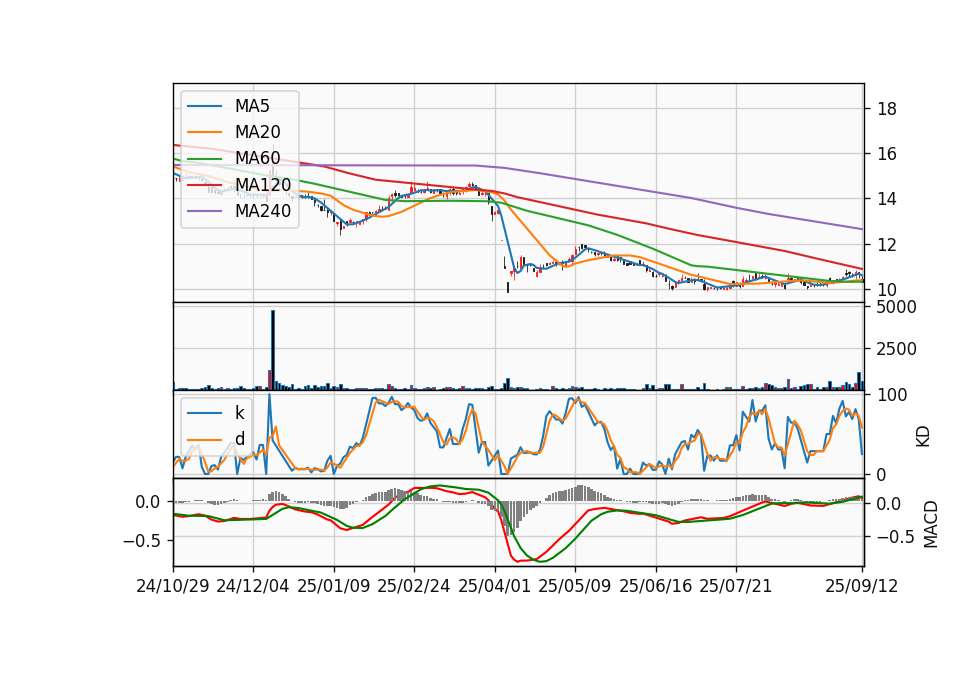The image size is (960, 690).
Task: Click the 25/01/09 date label
Action: click(334, 586)
